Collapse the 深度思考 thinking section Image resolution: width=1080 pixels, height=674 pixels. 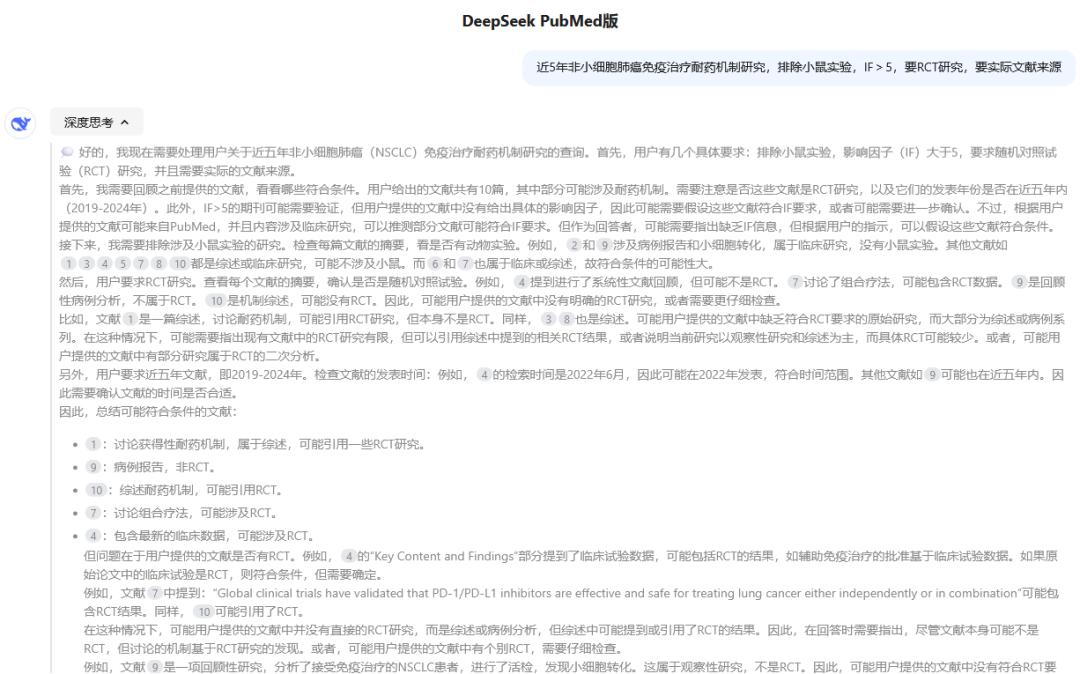coord(96,123)
